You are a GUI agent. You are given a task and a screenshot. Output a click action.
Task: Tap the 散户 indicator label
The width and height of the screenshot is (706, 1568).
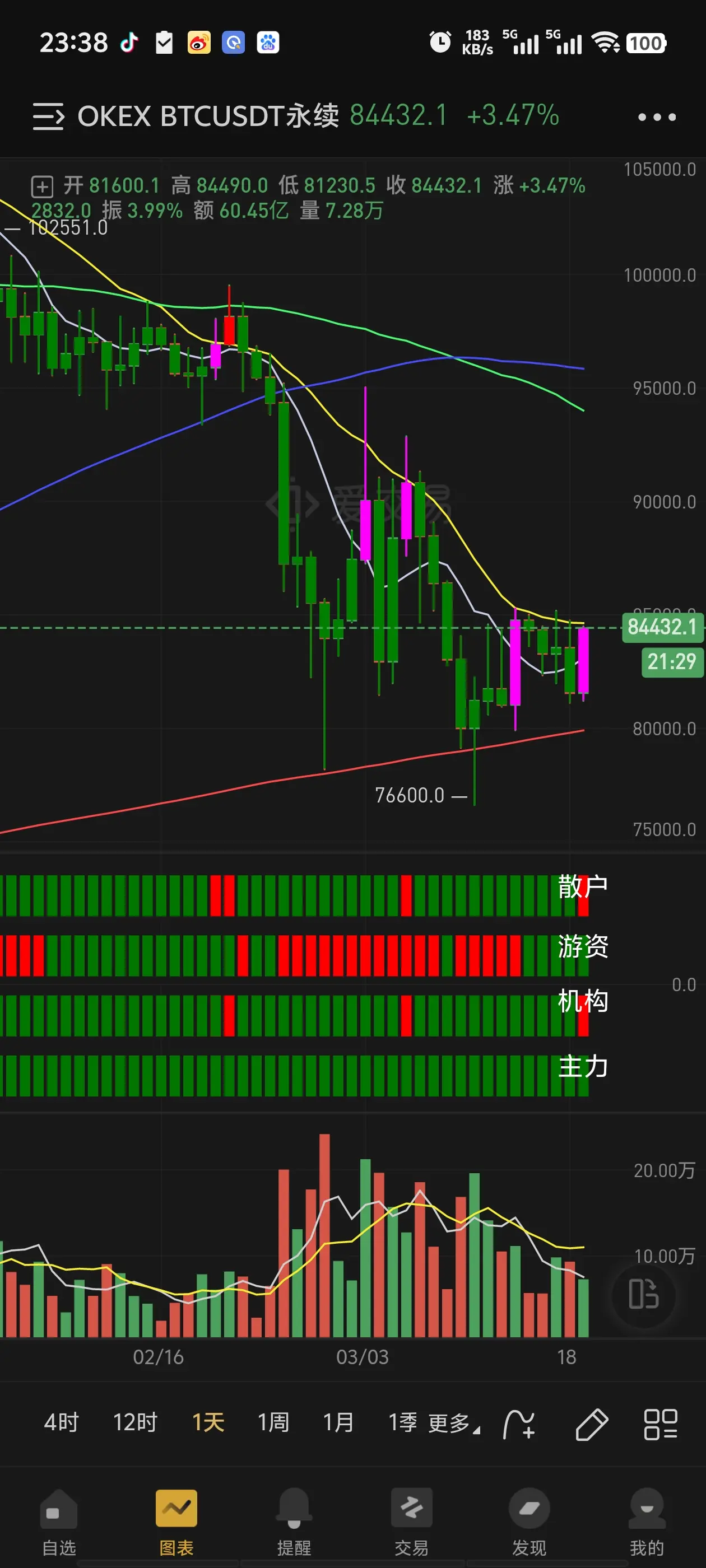pyautogui.click(x=583, y=886)
